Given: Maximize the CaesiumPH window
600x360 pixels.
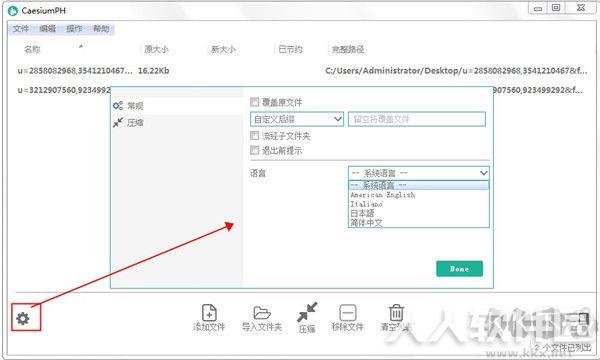Looking at the screenshot, I should tap(556, 8).
